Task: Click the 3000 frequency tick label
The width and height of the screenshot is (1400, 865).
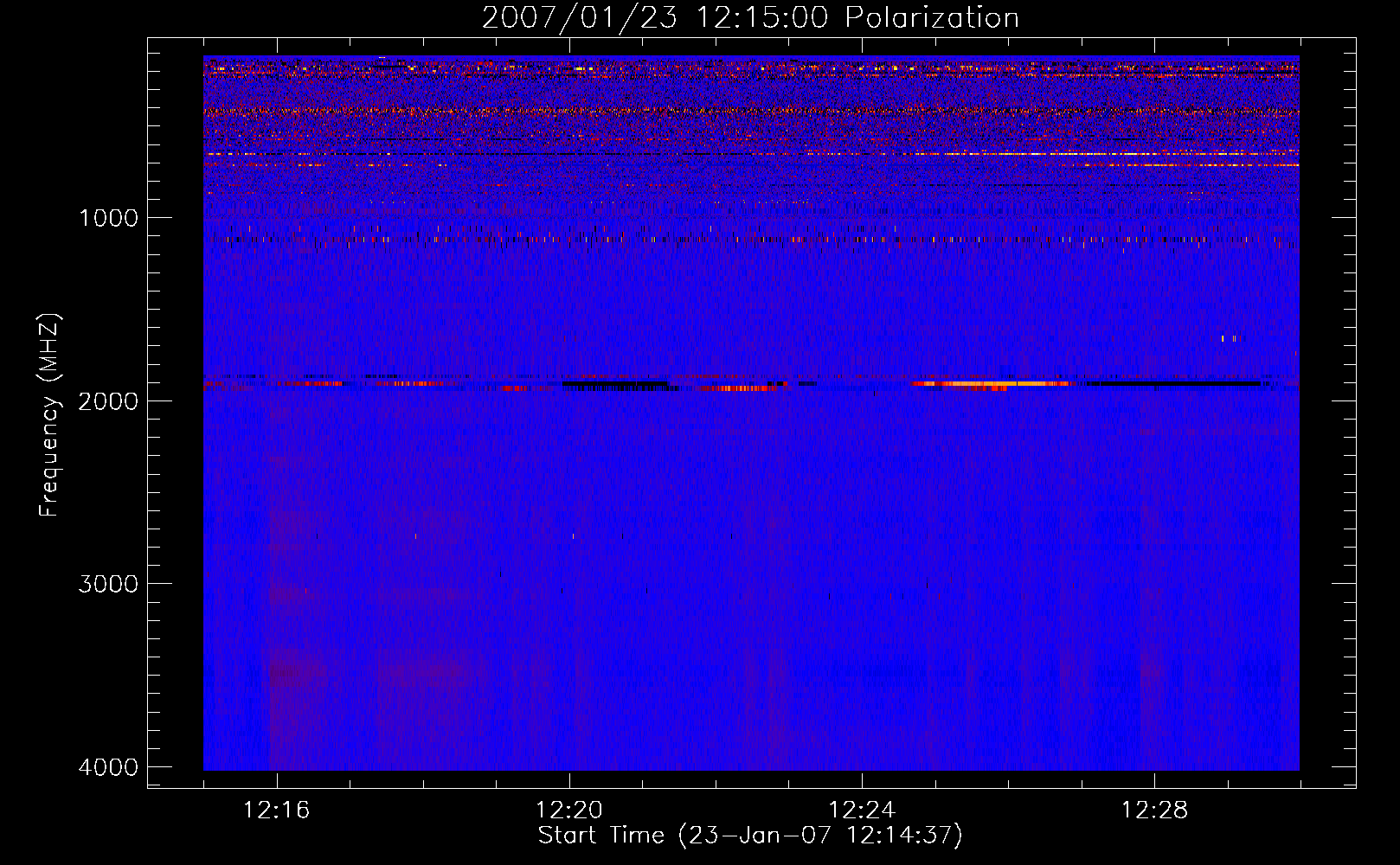Action: pyautogui.click(x=108, y=584)
